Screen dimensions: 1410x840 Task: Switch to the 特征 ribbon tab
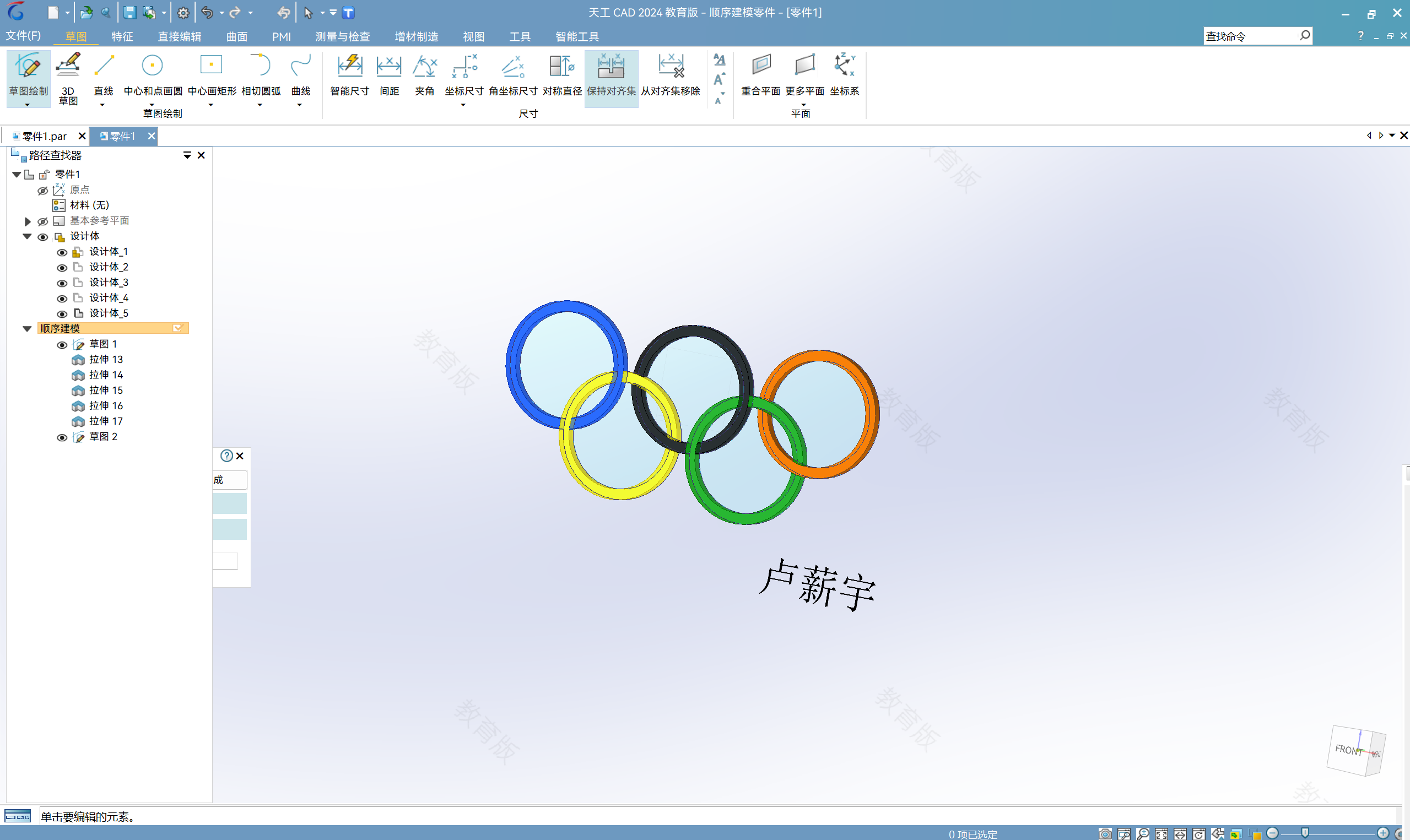122,36
